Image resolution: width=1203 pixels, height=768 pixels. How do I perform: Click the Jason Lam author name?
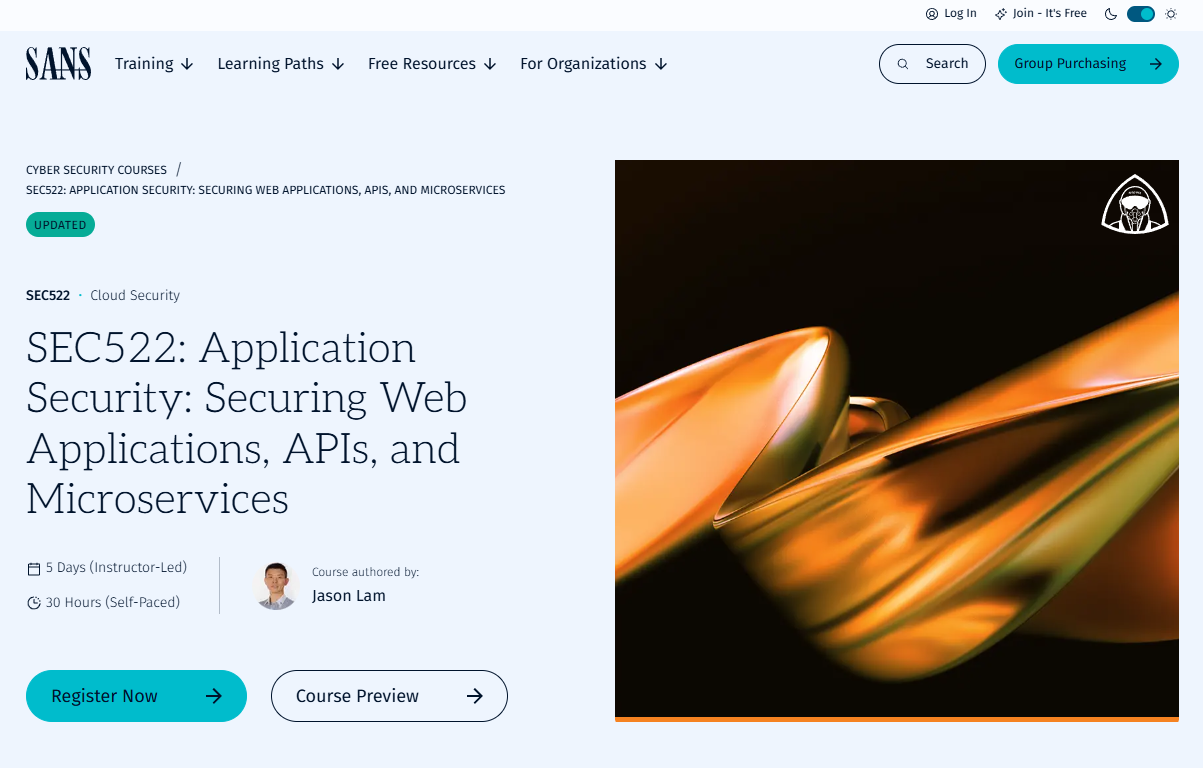point(349,596)
